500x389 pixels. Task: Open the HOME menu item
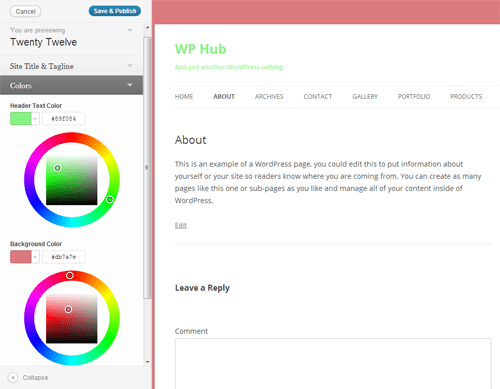184,97
